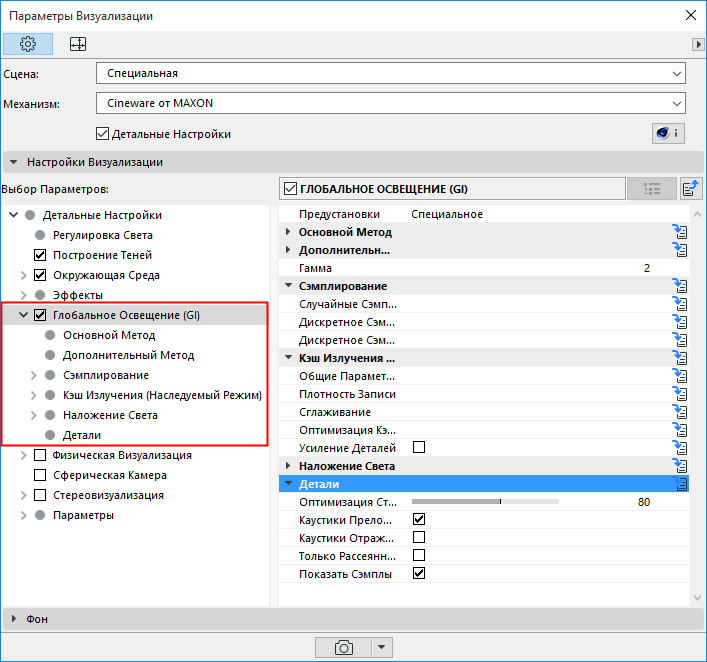707x662 pixels.
Task: Click the link icon in Основной Метод row
Action: tap(680, 232)
